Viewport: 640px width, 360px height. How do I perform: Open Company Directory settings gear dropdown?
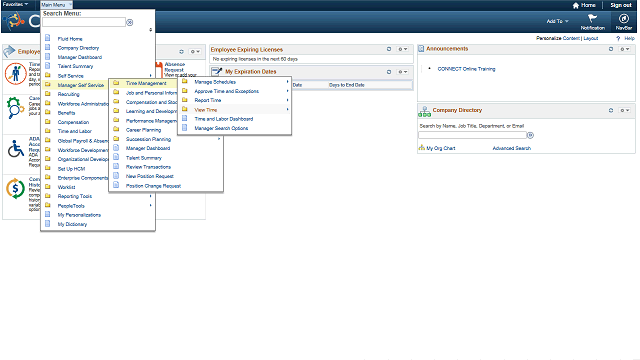tap(625, 110)
